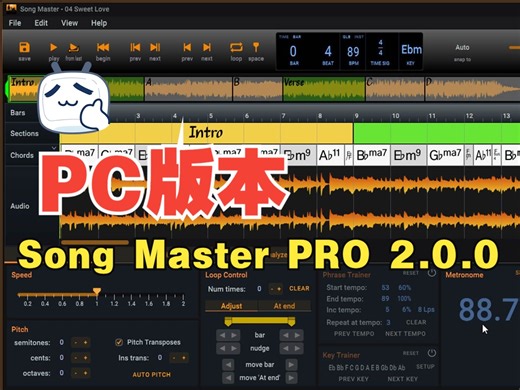Set position on the Speed slider handle

[97, 292]
